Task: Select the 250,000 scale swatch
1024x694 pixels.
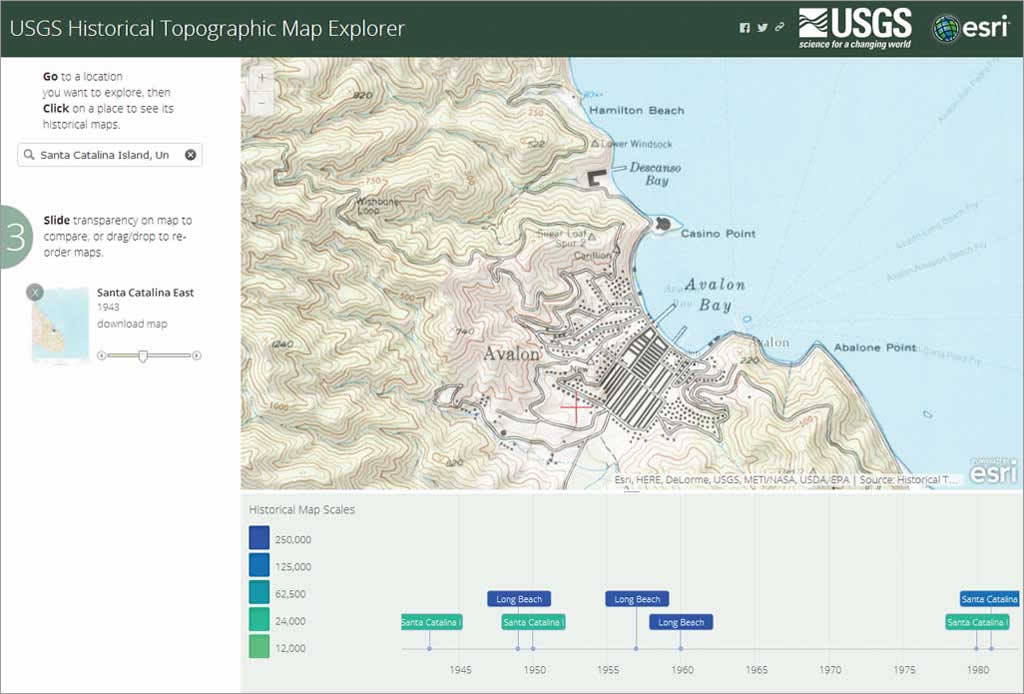Action: (x=259, y=538)
